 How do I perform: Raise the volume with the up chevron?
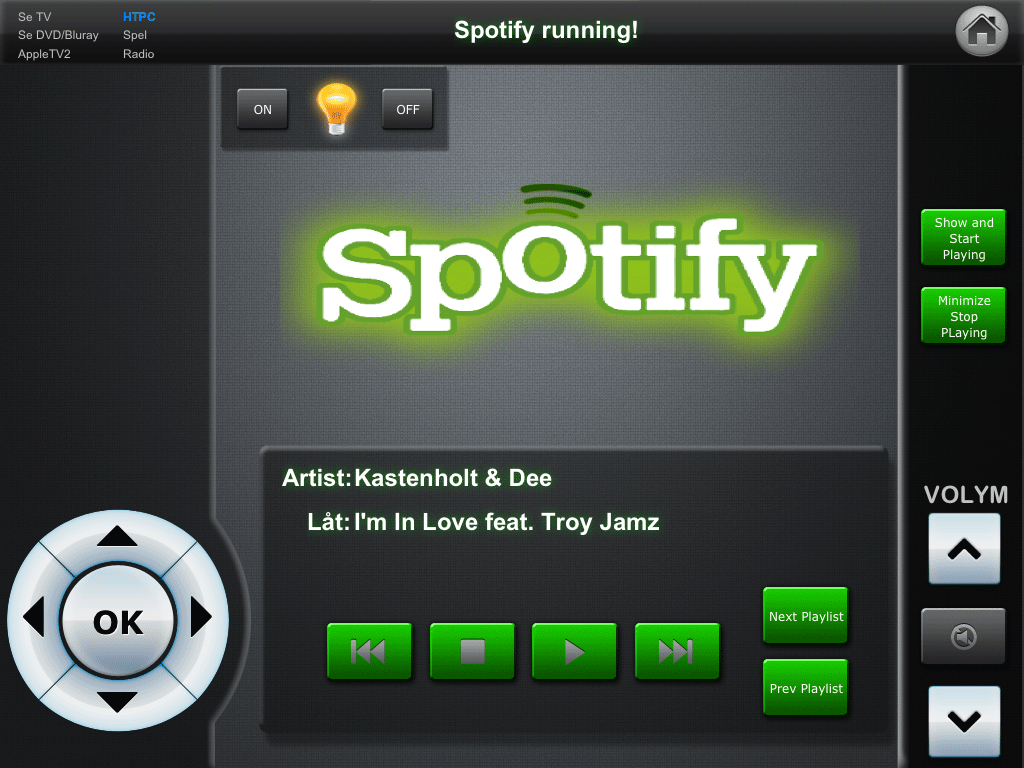click(964, 549)
